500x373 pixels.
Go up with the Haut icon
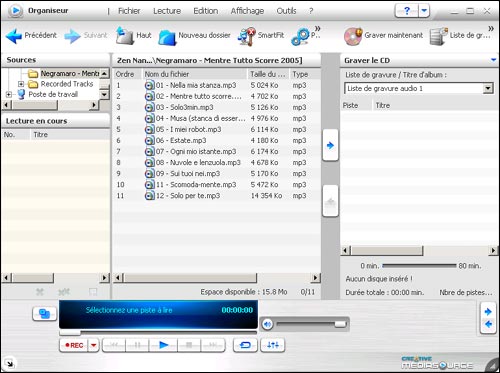[x=125, y=36]
